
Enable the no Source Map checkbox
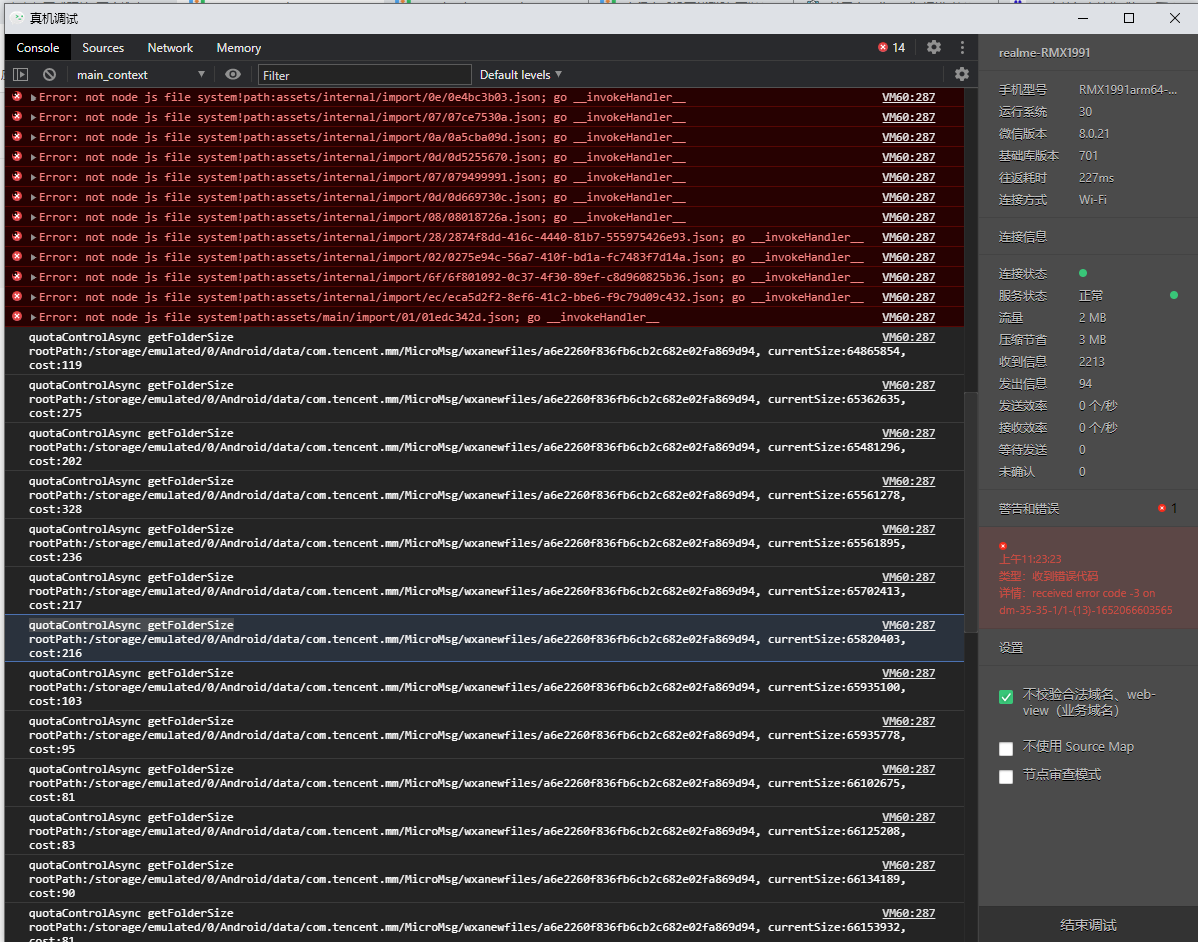(x=1005, y=749)
